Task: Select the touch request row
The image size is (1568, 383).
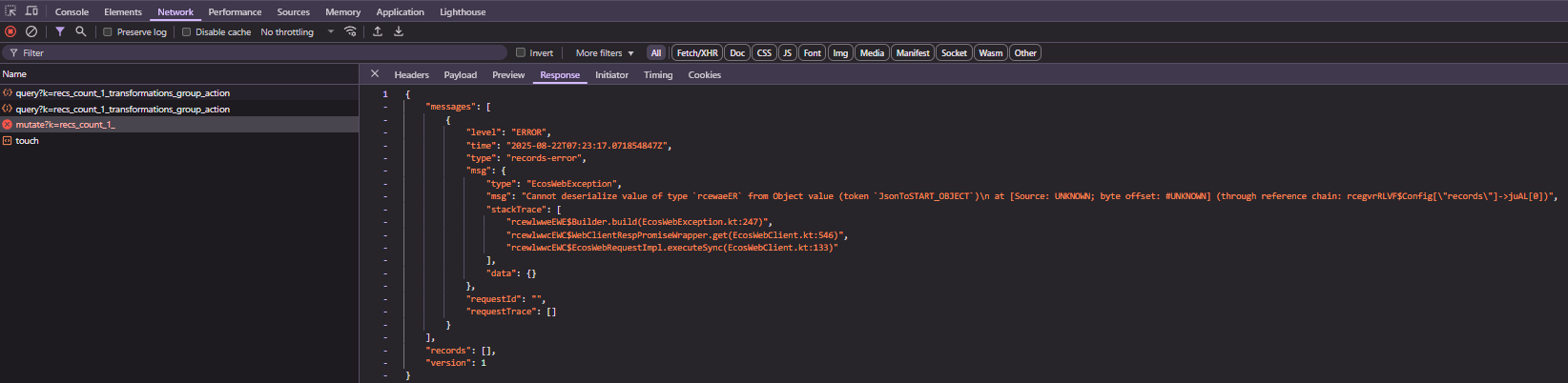Action: click(179, 141)
